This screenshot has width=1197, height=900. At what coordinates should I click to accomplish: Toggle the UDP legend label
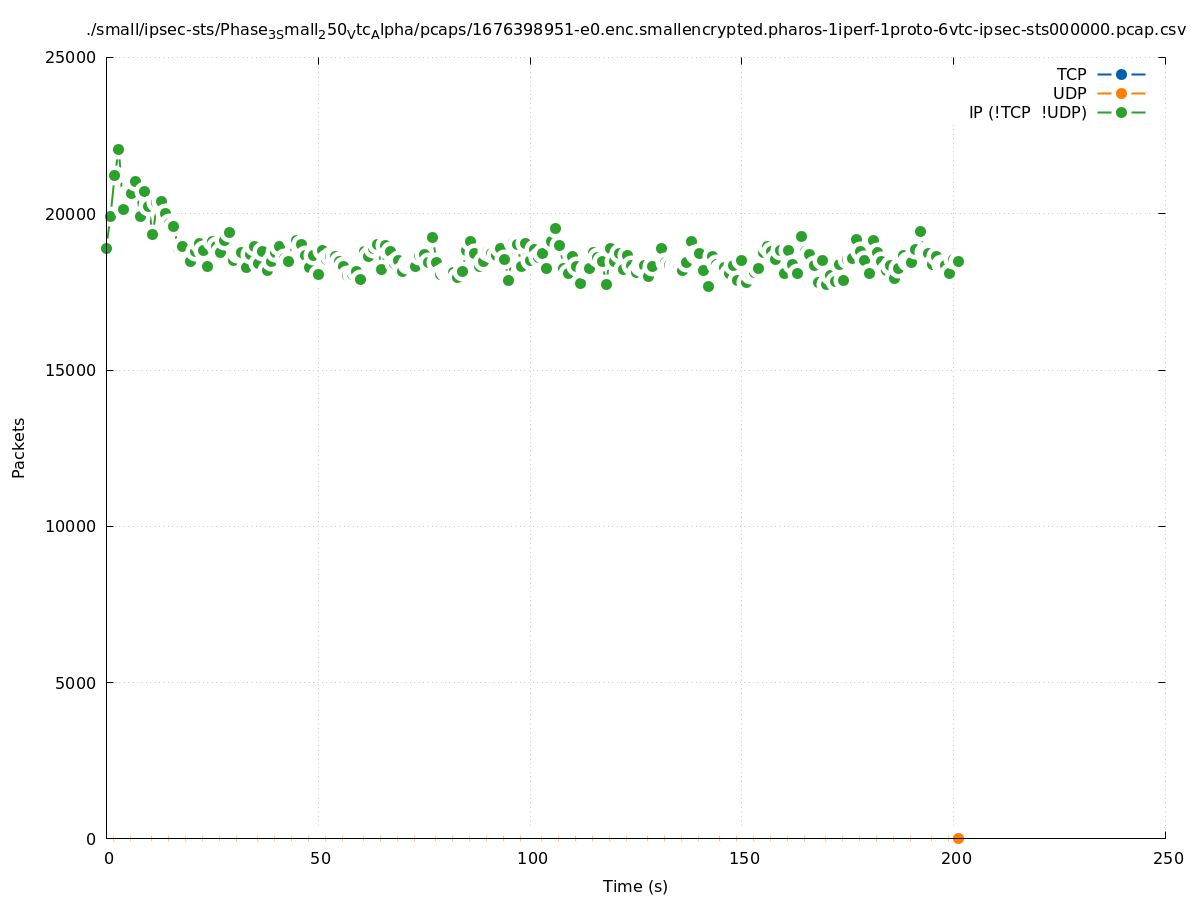[1069, 93]
